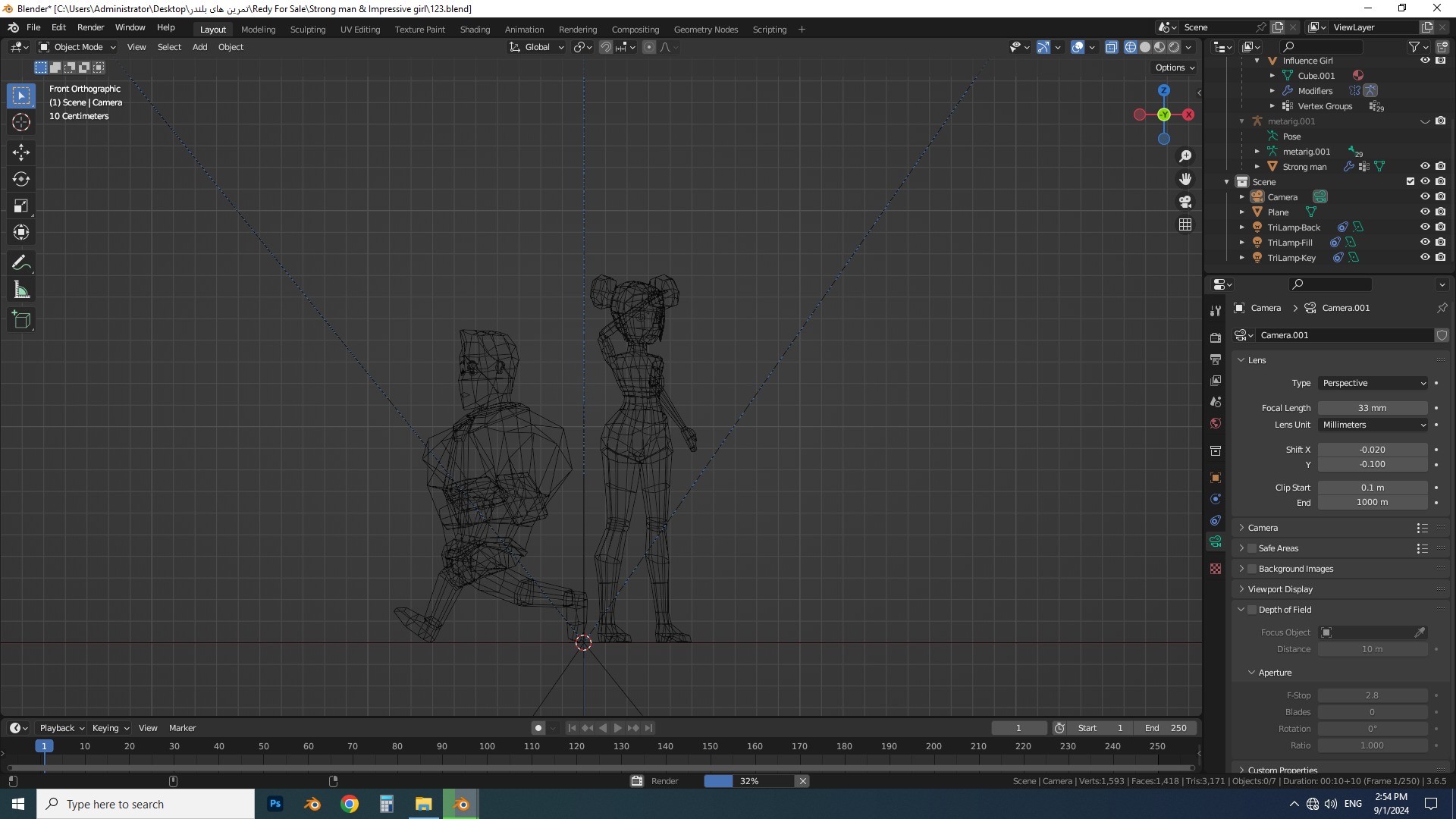Open the viewport Add menu
Viewport: 1456px width, 819px height.
(199, 47)
